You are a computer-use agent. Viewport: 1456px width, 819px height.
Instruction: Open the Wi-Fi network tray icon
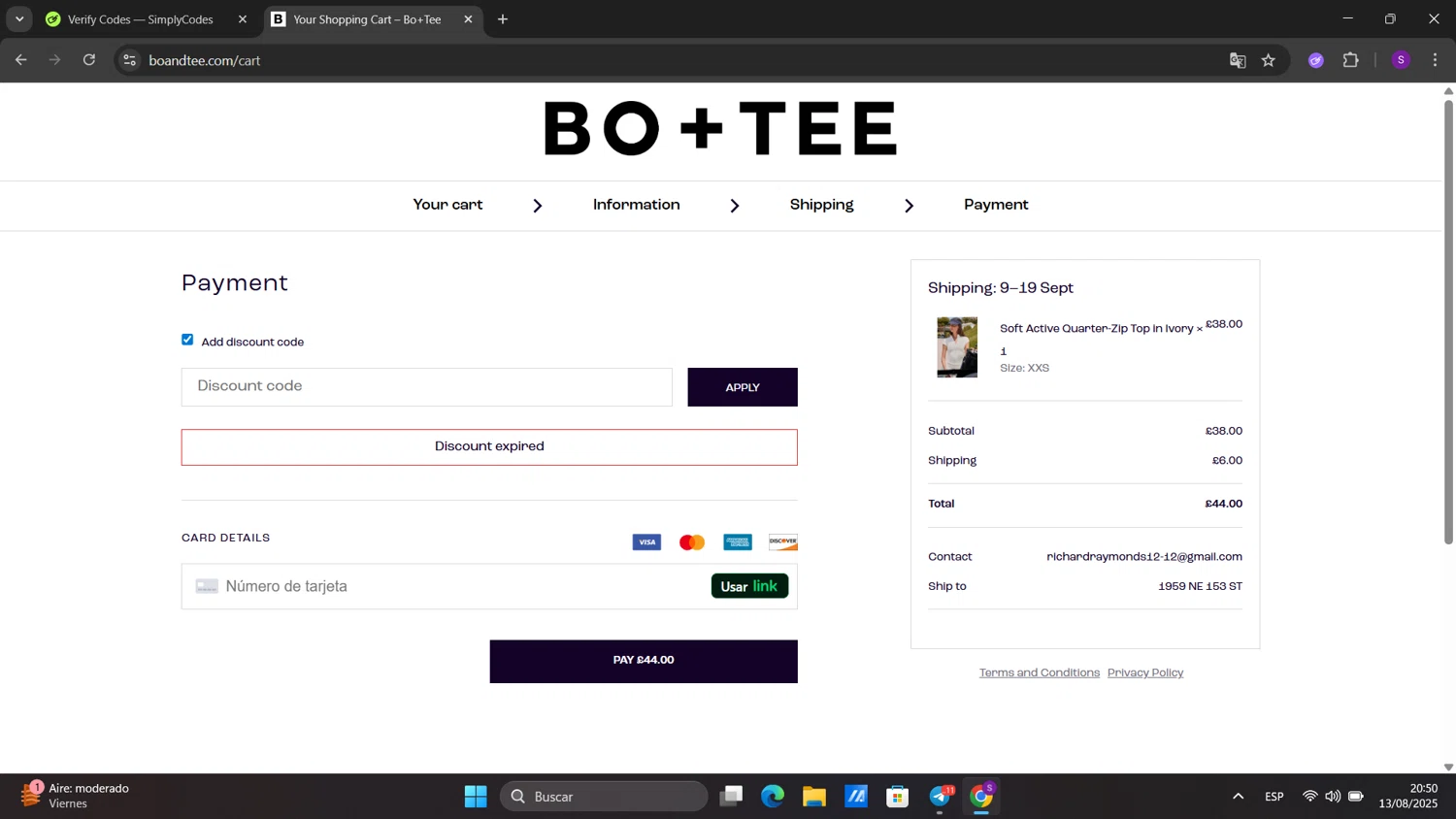[x=1309, y=797]
